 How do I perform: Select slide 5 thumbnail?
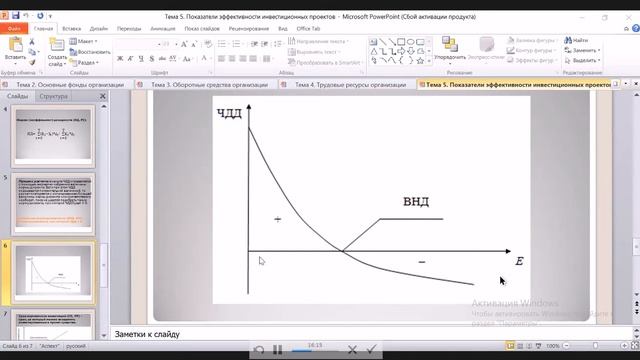[x=53, y=203]
